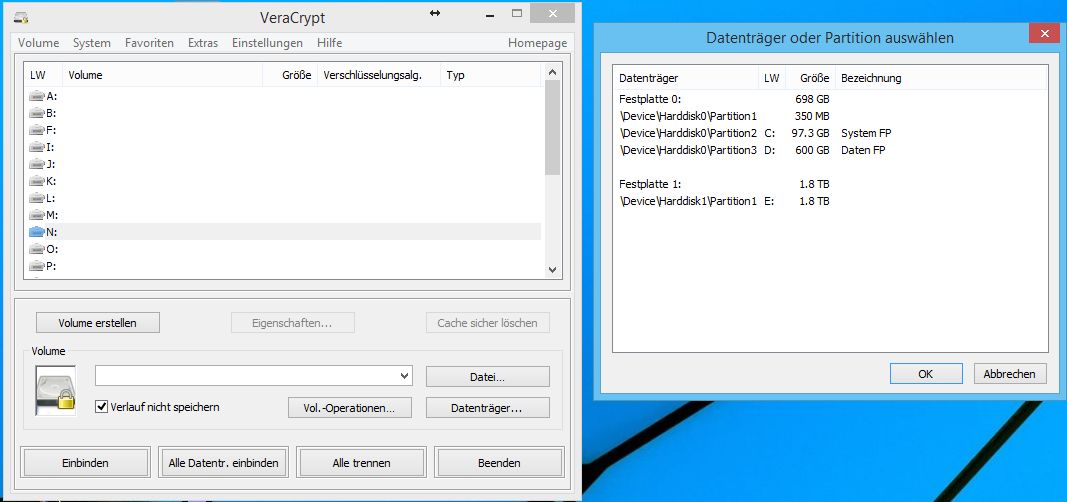The width and height of the screenshot is (1067, 502).
Task: Select the P: drive slot icon
Action: coord(36,266)
